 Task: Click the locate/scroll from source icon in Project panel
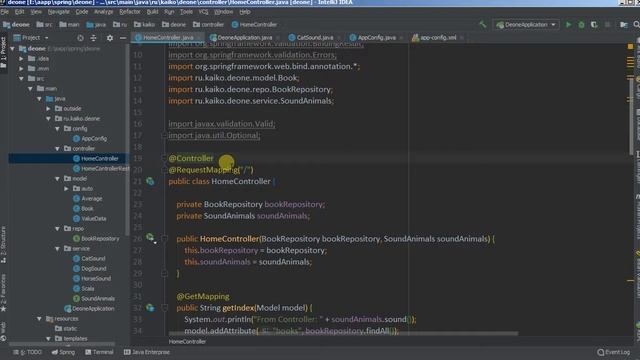tap(80, 38)
